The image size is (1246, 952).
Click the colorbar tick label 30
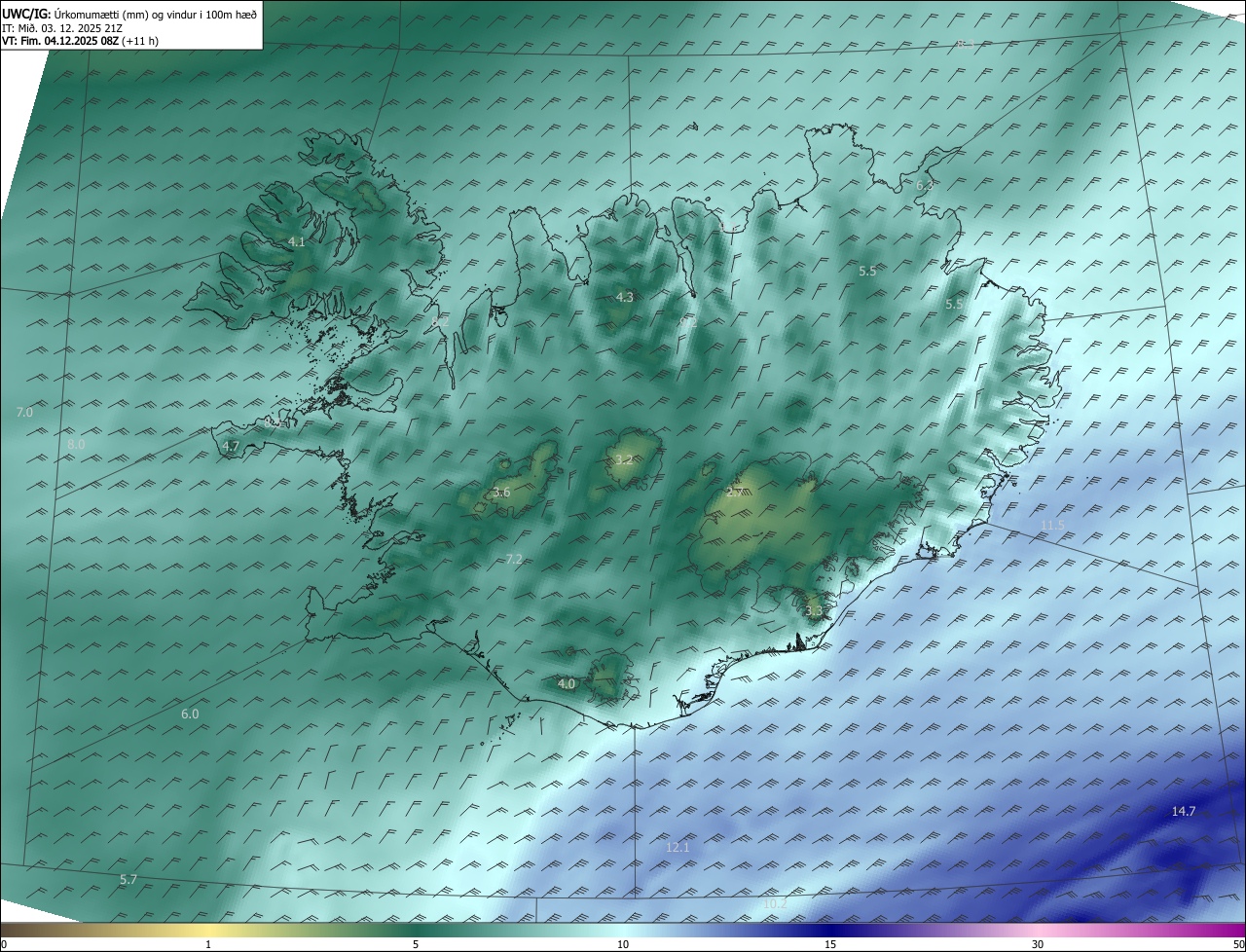click(1038, 944)
